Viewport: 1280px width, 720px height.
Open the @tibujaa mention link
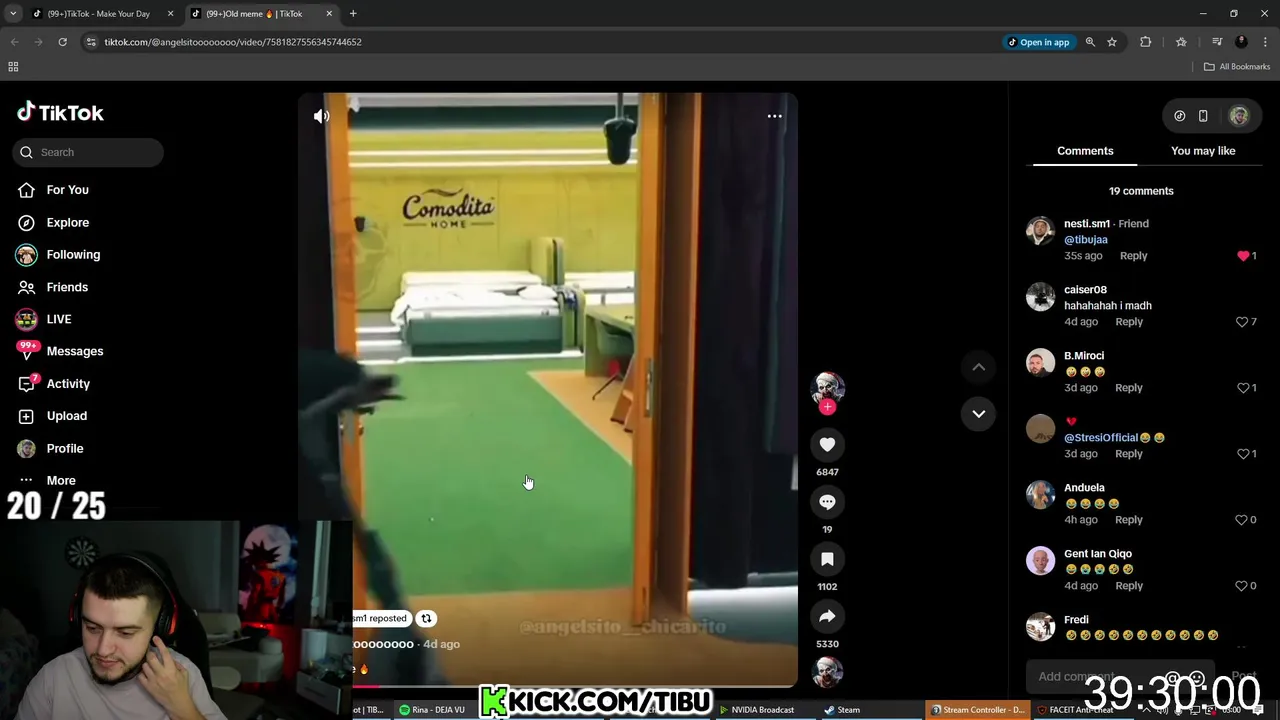tap(1086, 240)
